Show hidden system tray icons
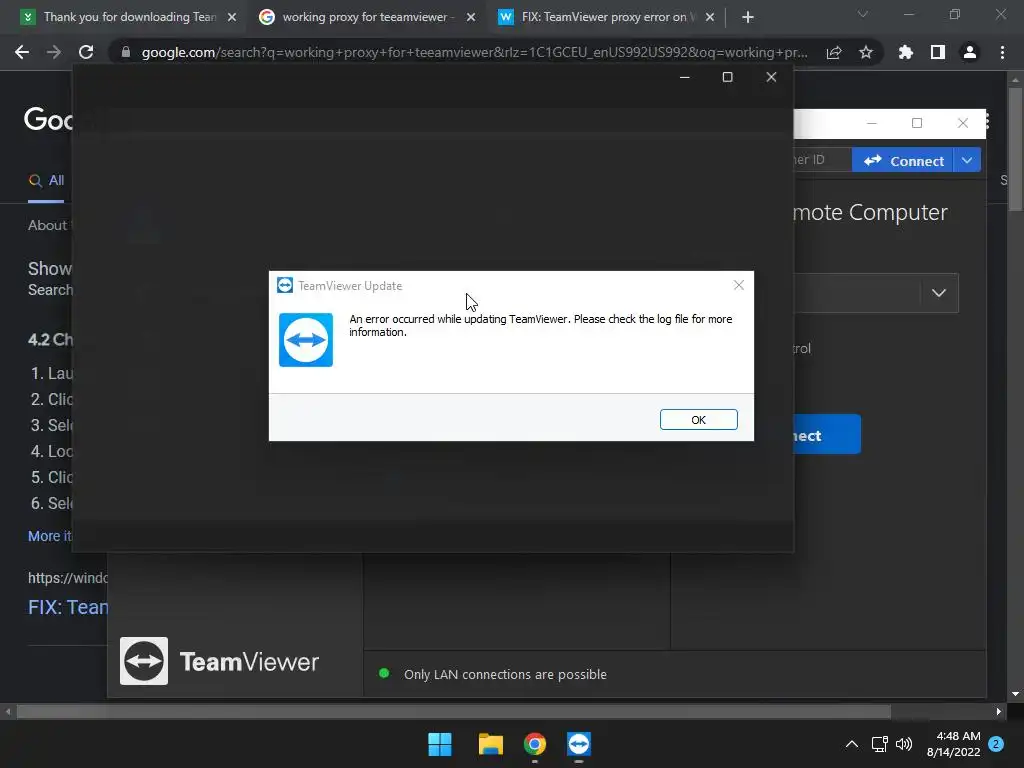Screen dimensions: 1024x768 tap(852, 744)
